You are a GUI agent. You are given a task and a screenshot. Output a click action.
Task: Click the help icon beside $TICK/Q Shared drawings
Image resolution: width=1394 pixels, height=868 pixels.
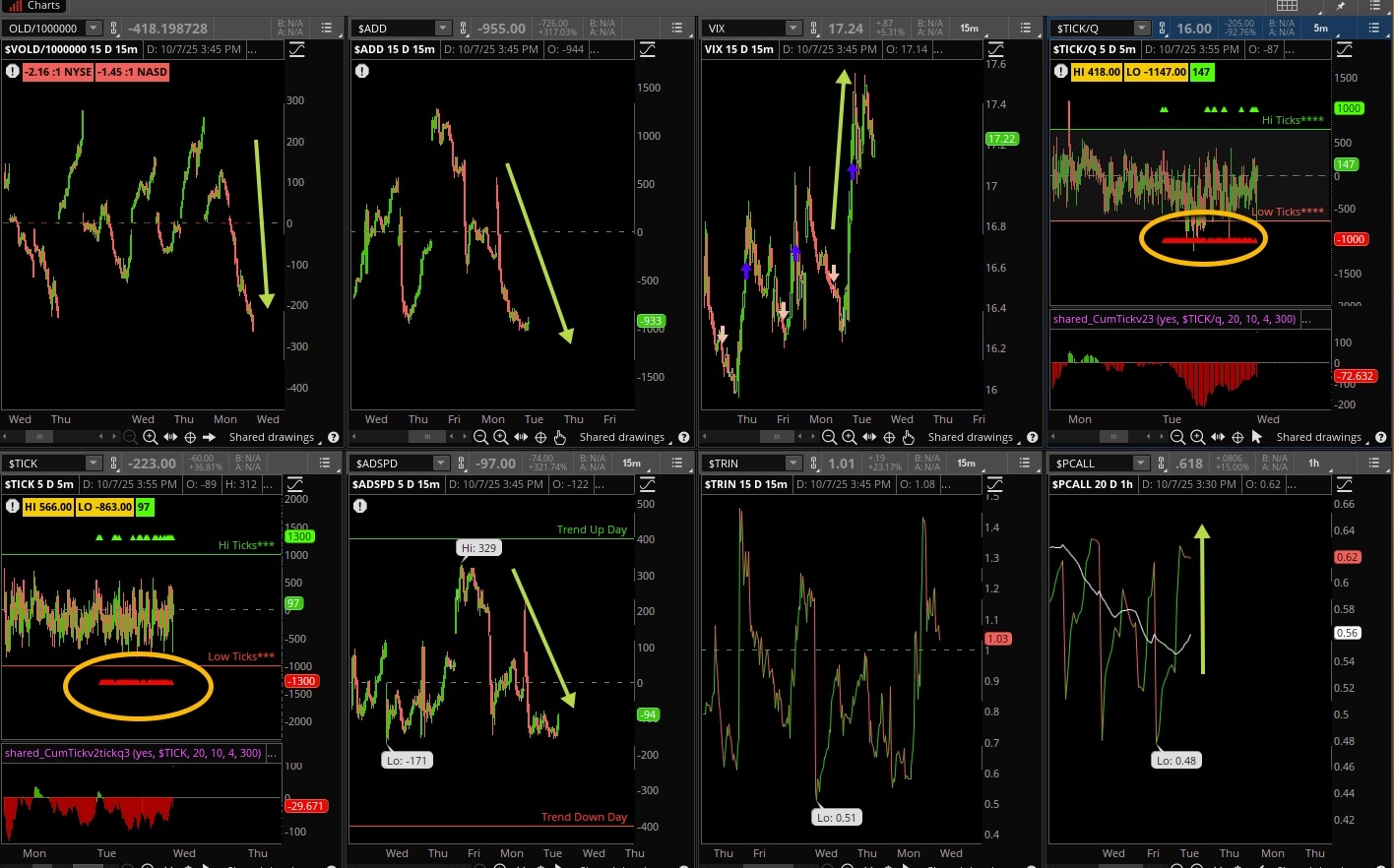click(x=1381, y=437)
